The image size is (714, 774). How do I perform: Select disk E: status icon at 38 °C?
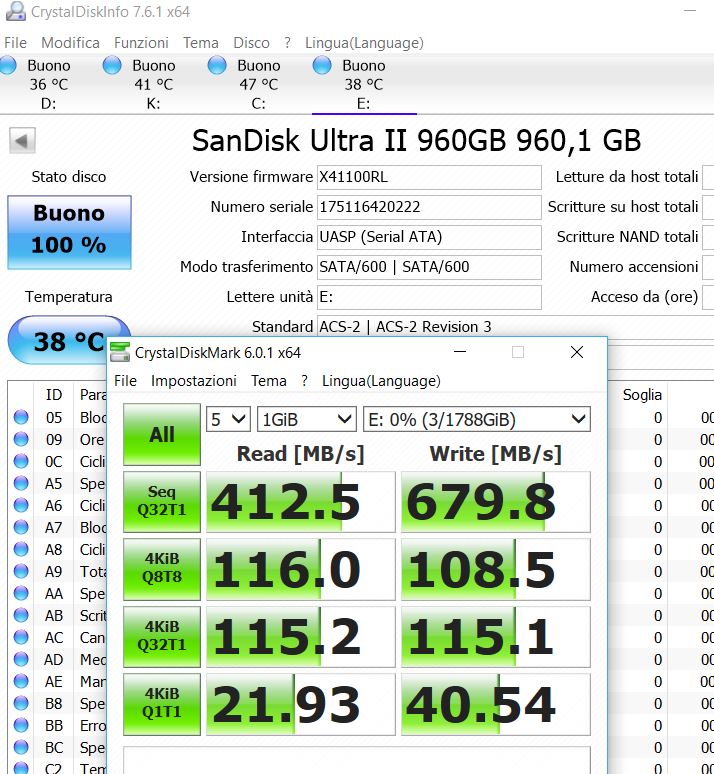tap(322, 65)
